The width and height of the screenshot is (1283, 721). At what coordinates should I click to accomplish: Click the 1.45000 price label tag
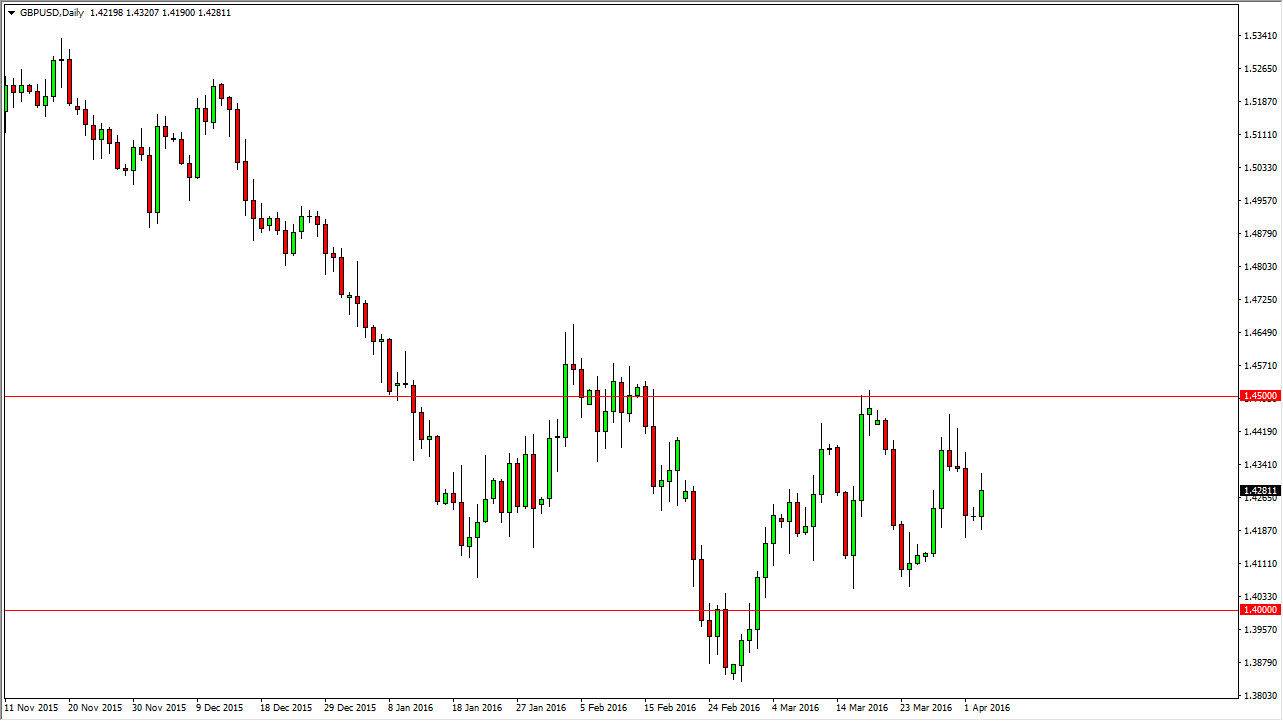(x=1258, y=395)
